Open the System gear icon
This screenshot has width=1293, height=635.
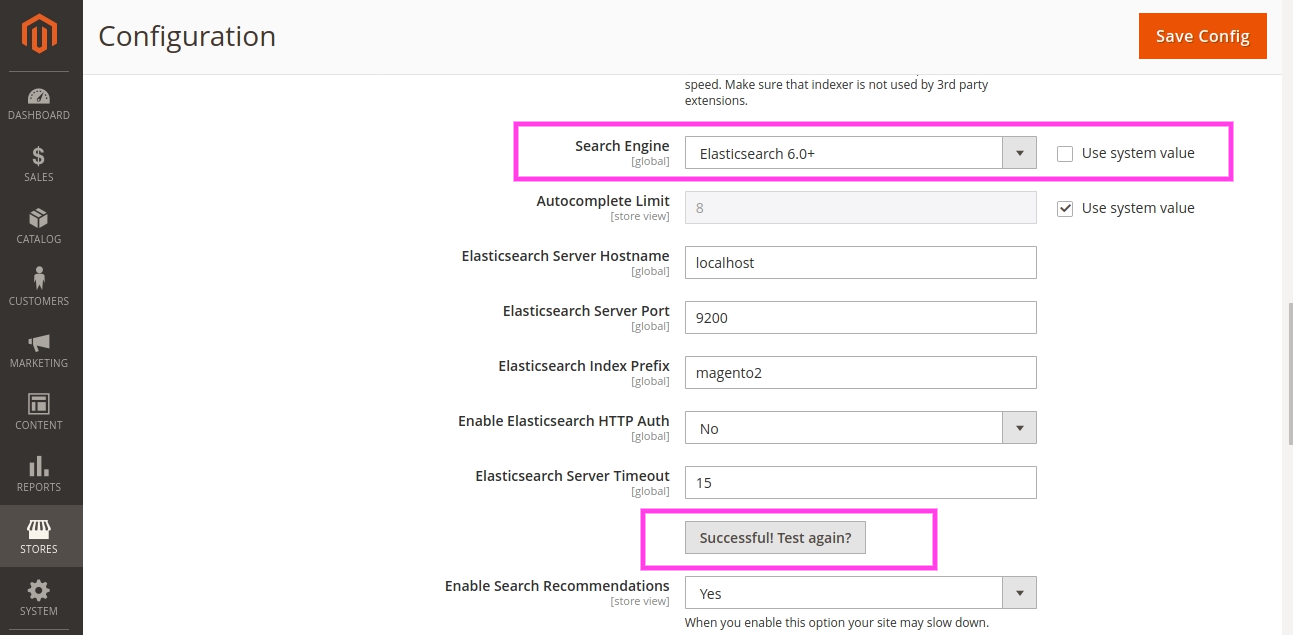click(39, 590)
